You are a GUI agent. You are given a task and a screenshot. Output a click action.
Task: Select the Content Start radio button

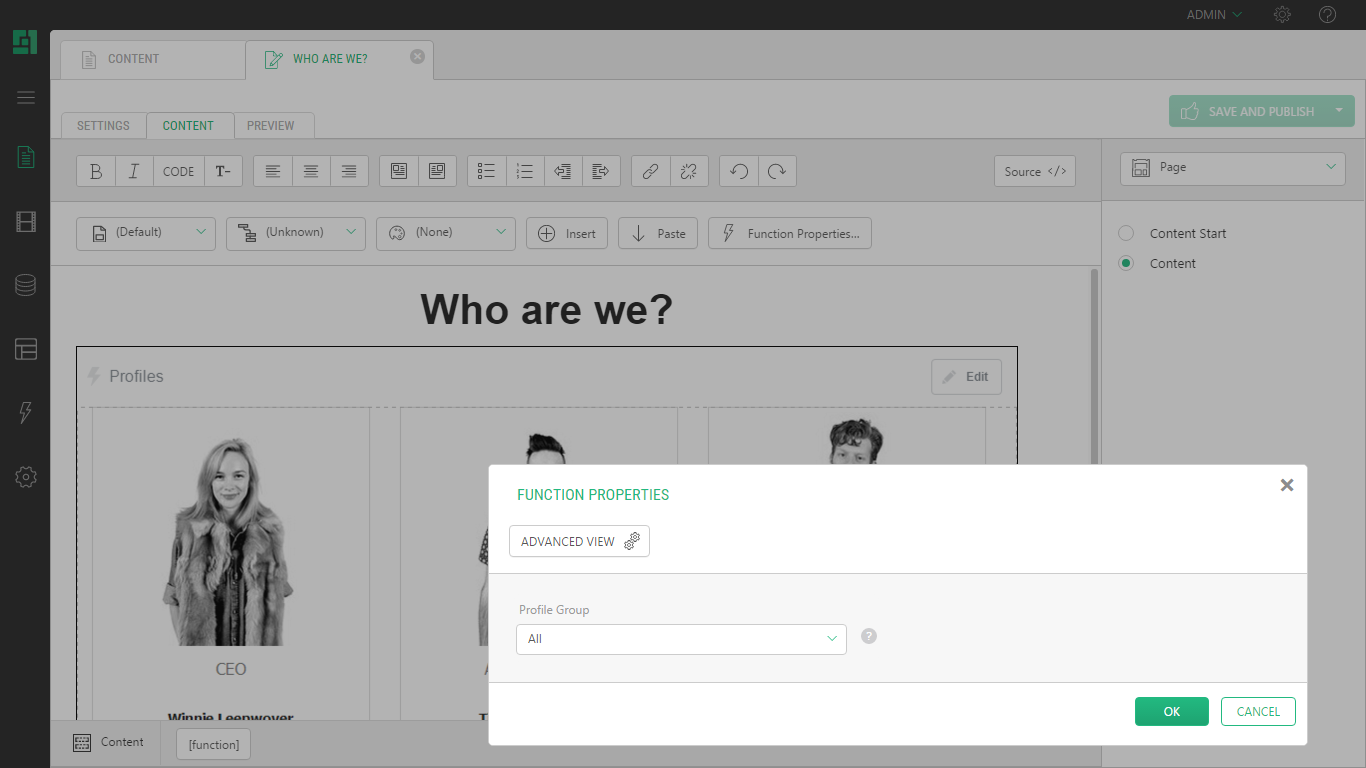click(x=1126, y=233)
